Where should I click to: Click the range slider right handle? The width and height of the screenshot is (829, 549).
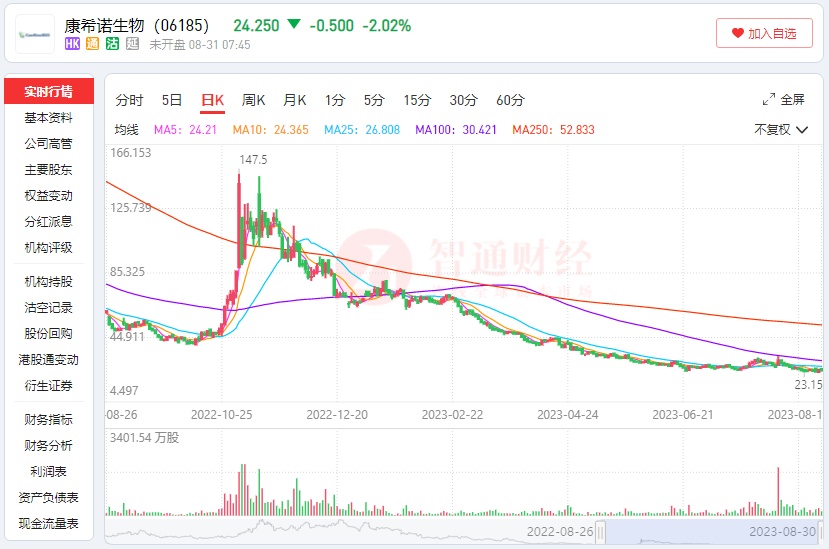coord(821,533)
